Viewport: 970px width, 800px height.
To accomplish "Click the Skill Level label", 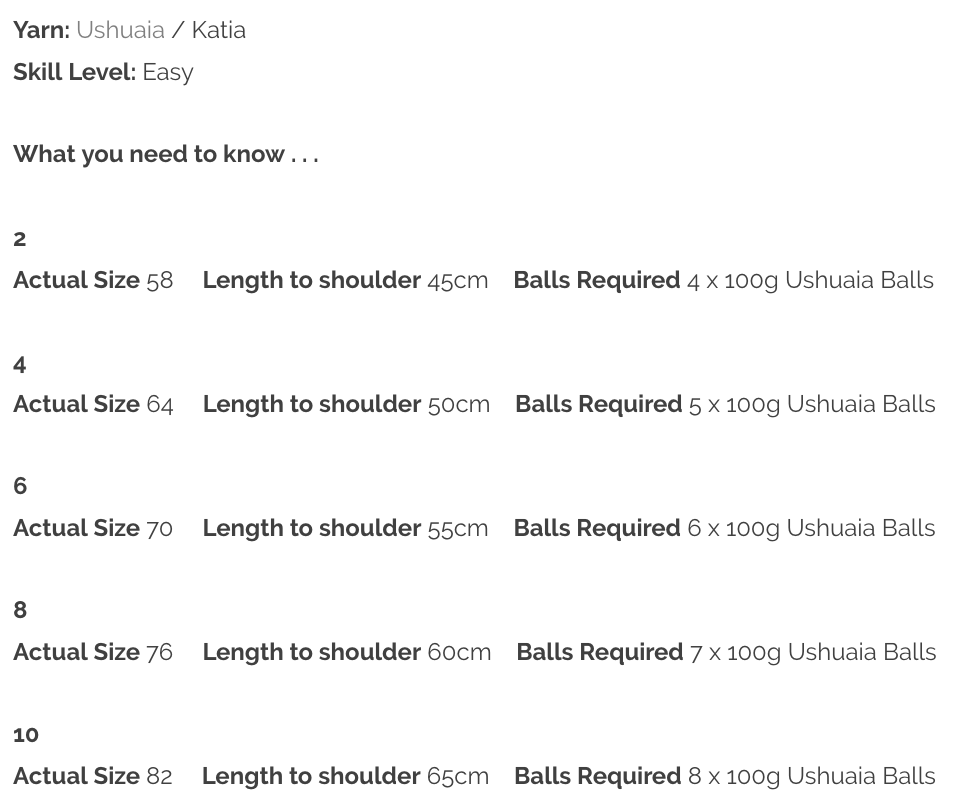I will click(x=74, y=72).
